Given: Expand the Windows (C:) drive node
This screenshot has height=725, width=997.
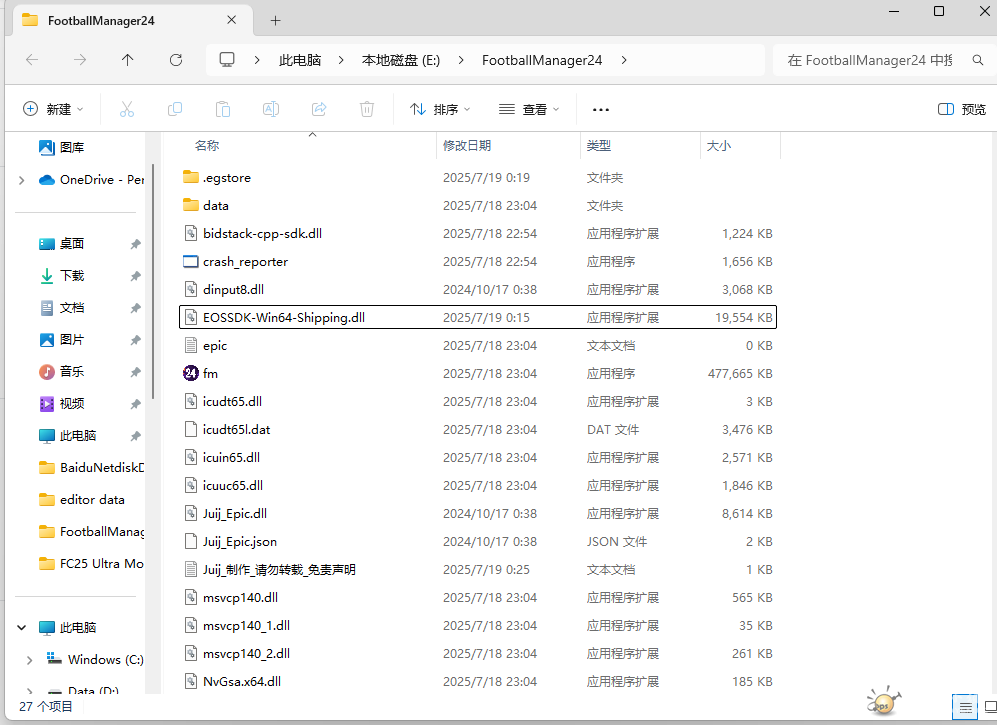Looking at the screenshot, I should pyautogui.click(x=29, y=660).
